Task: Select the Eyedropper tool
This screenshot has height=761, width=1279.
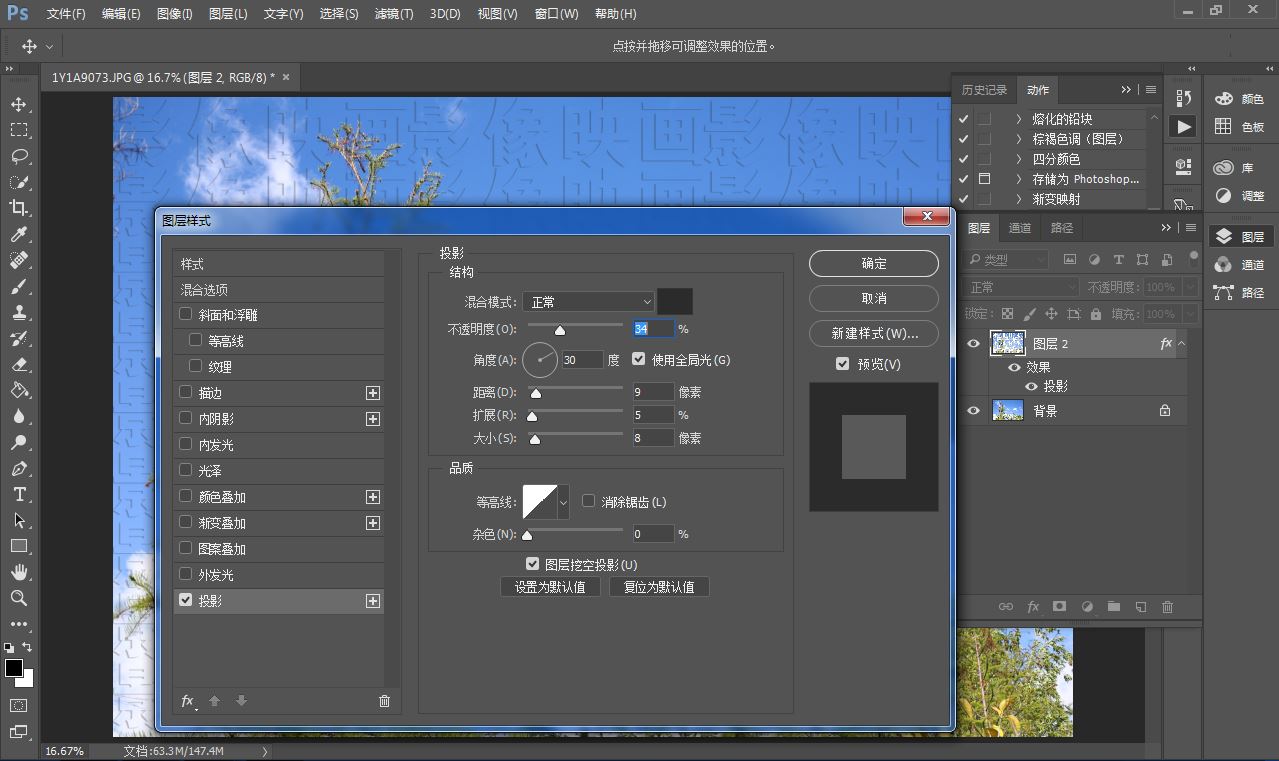Action: click(x=18, y=234)
